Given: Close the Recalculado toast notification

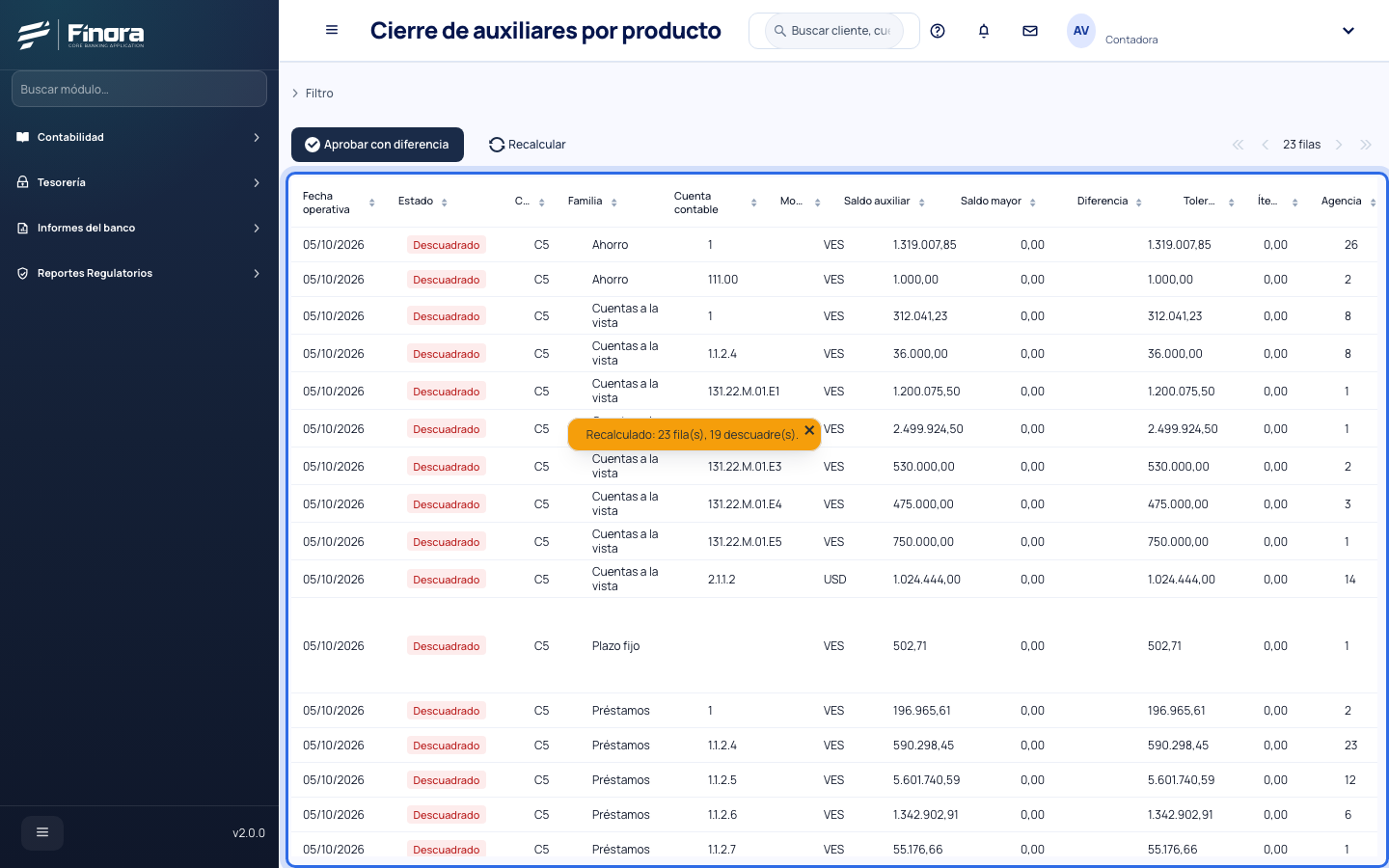Looking at the screenshot, I should point(809,430).
